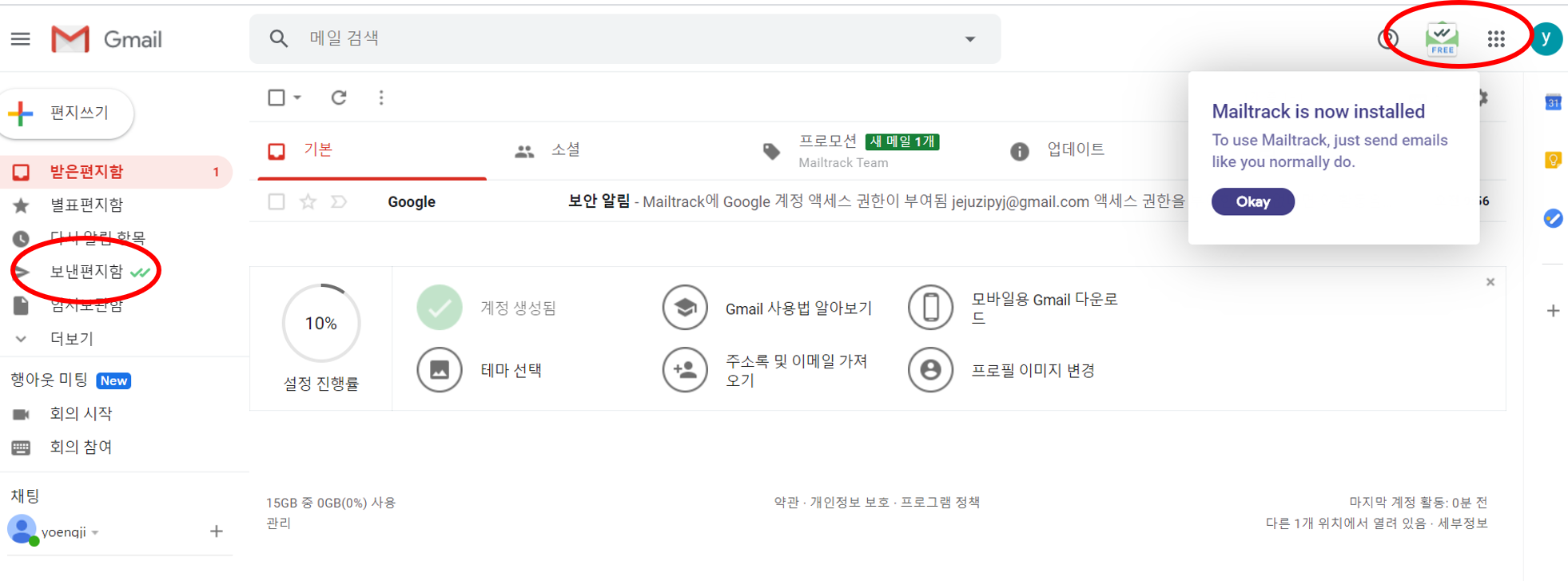Image resolution: width=1568 pixels, height=581 pixels.
Task: Click the 관리 storage link
Action: 278,523
